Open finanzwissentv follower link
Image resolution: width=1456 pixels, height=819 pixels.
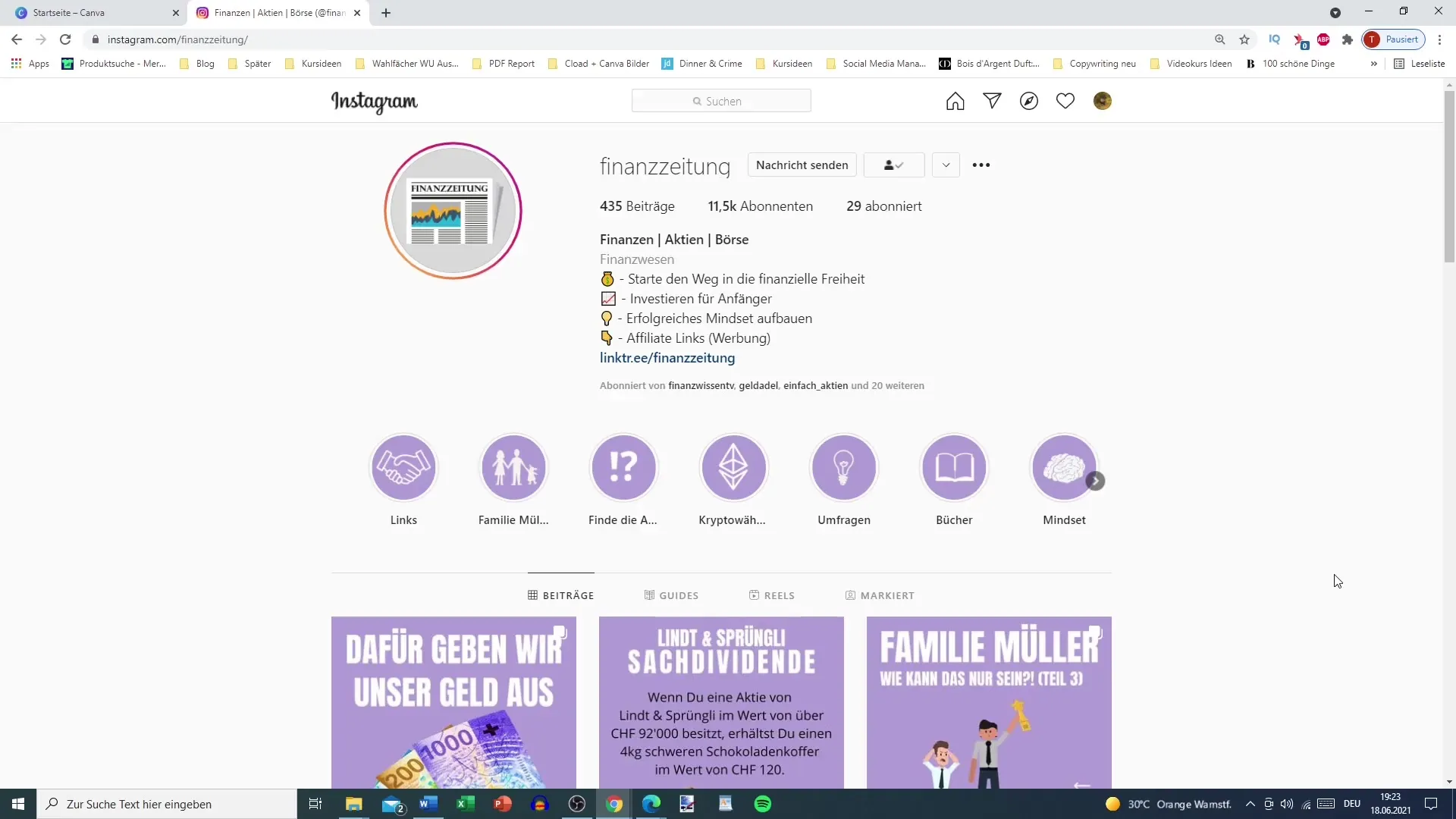701,386
